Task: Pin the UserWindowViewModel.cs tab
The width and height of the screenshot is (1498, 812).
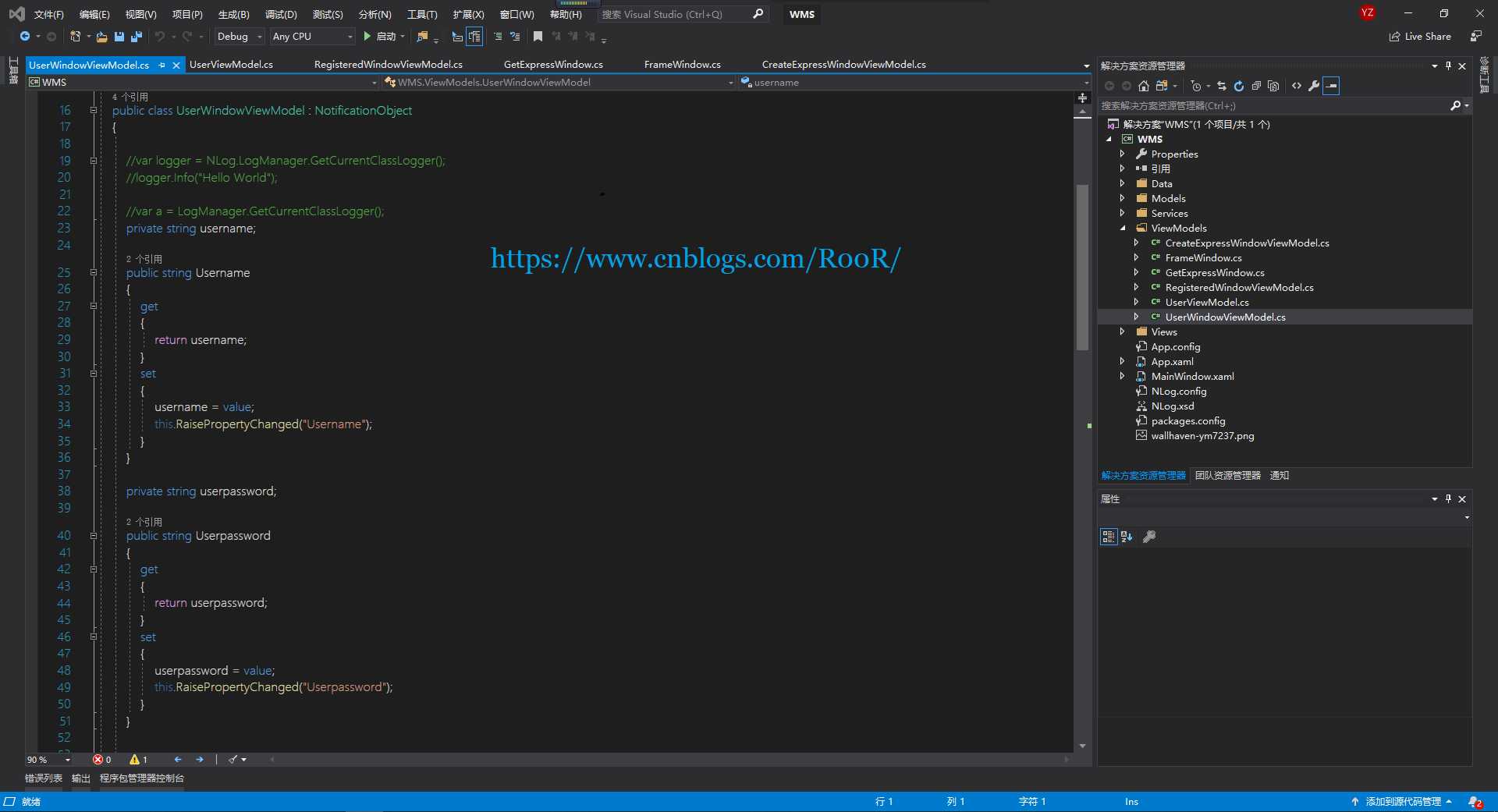Action: coord(162,65)
